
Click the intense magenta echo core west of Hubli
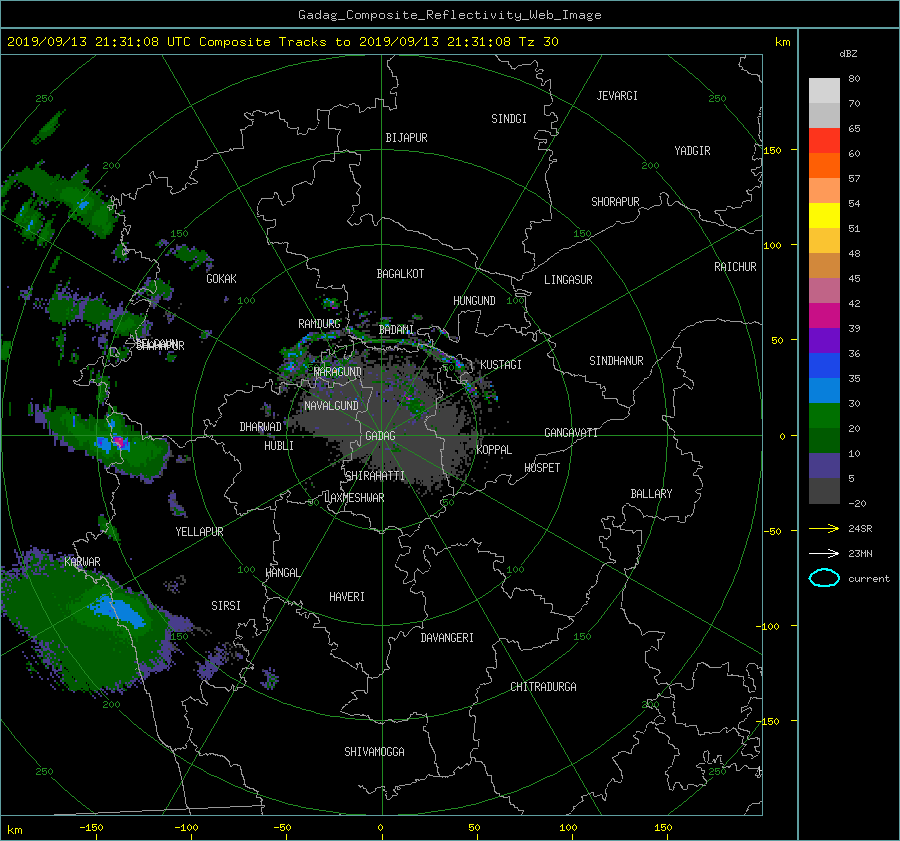click(118, 442)
